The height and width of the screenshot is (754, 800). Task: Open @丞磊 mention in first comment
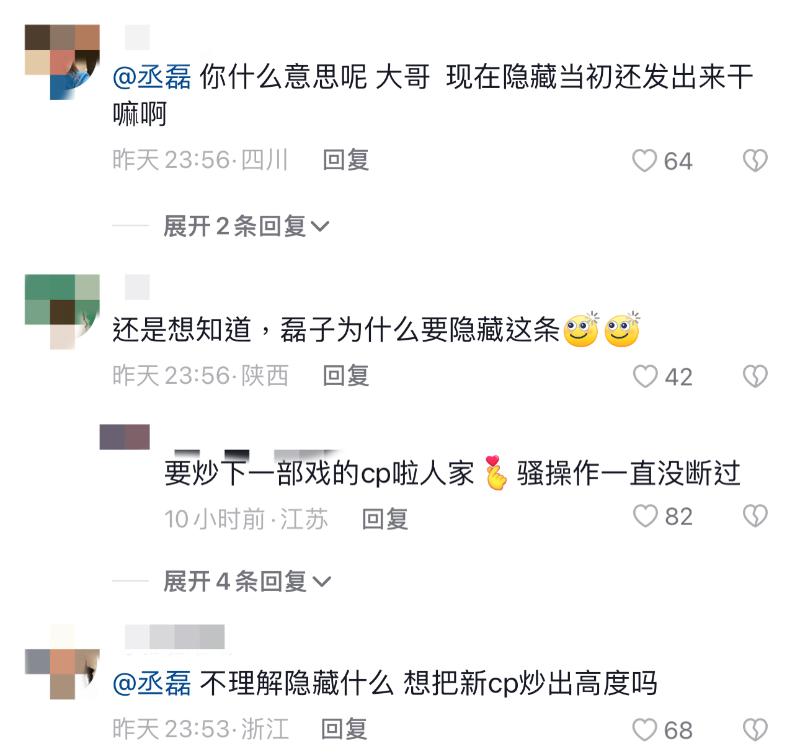click(152, 77)
